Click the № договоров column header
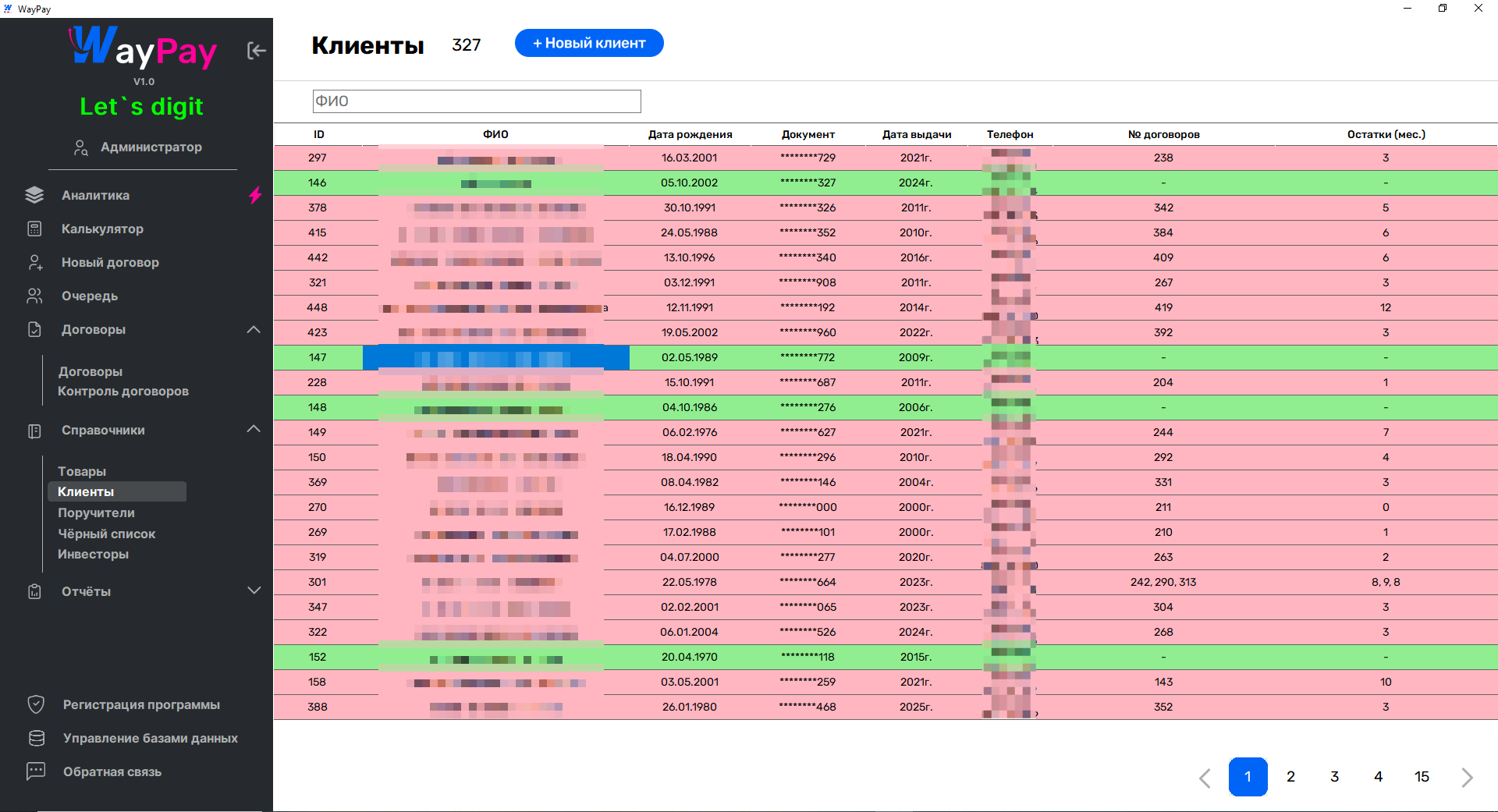The height and width of the screenshot is (812, 1498). pyautogui.click(x=1163, y=134)
